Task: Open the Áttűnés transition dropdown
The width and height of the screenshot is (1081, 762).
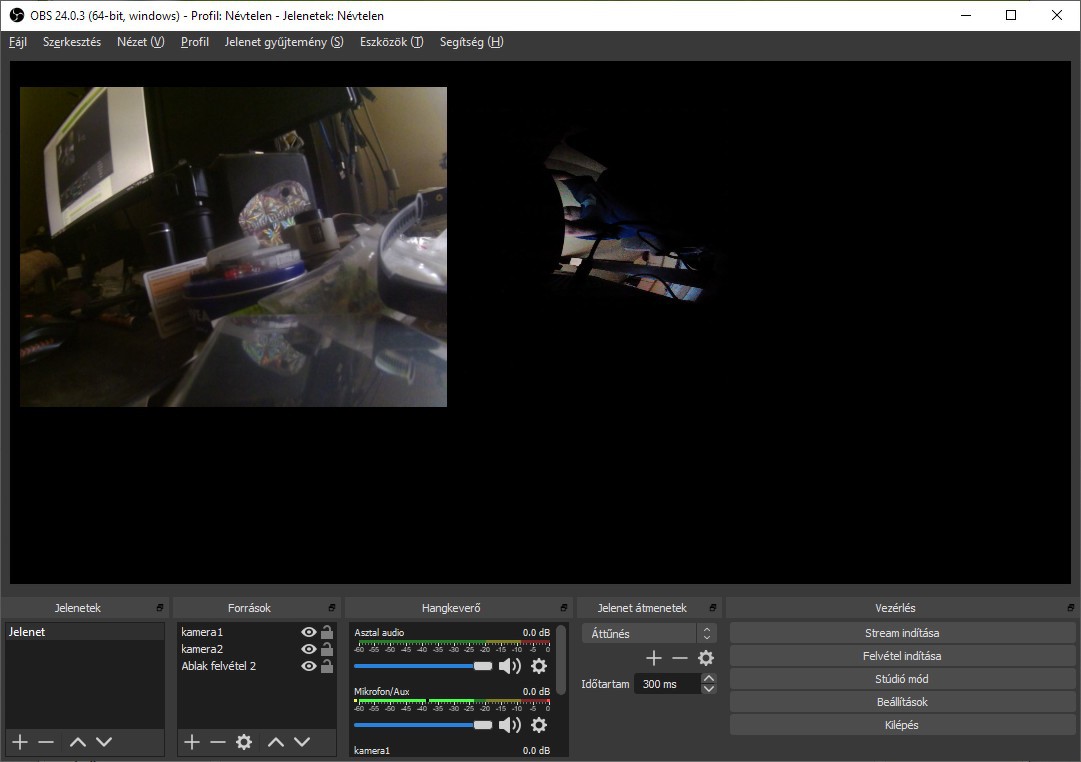Action: click(649, 634)
